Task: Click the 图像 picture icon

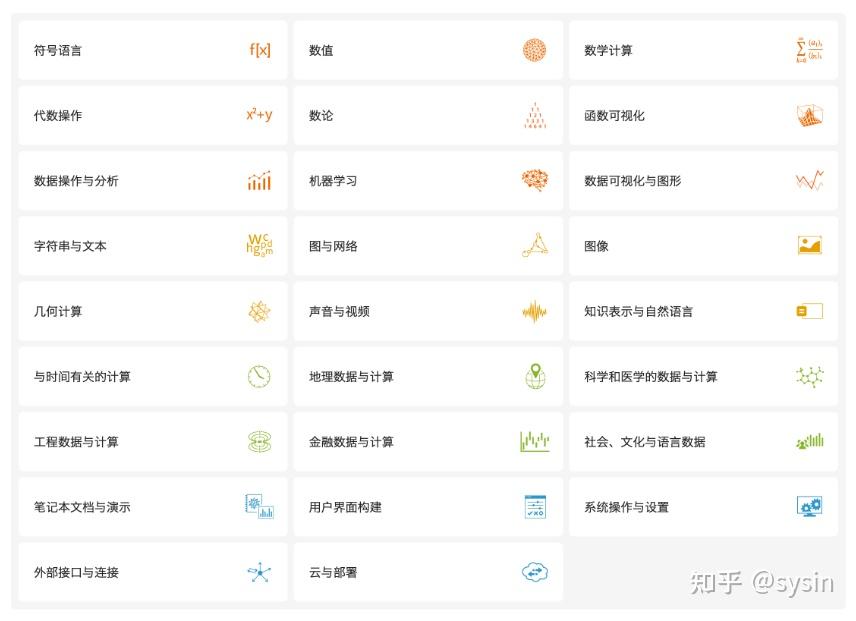Action: 808,245
